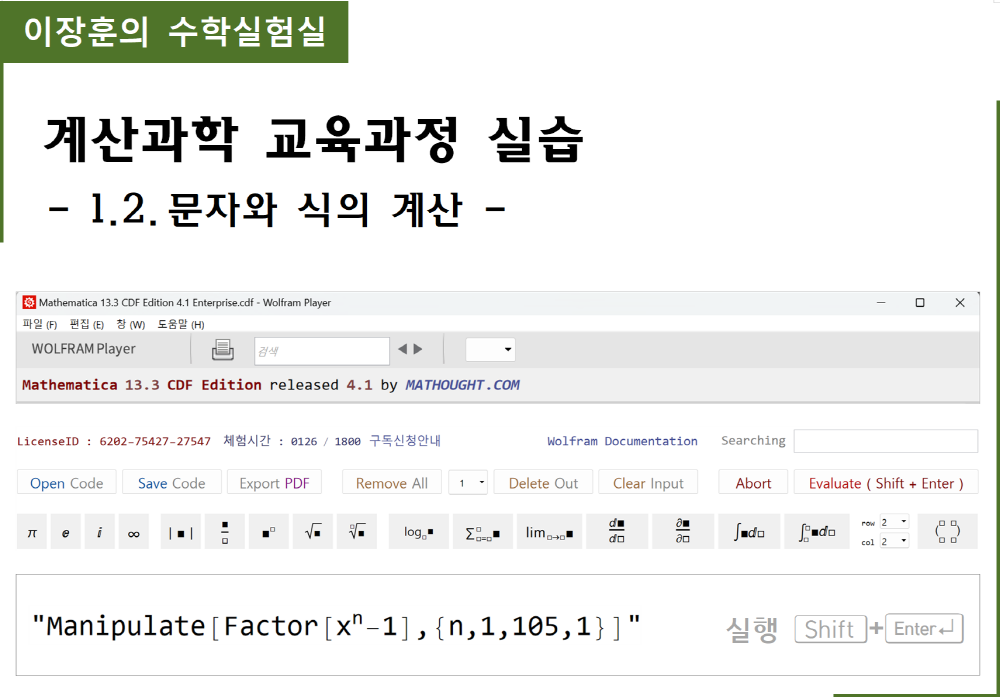
Task: Click the Open Code button
Action: pos(66,483)
